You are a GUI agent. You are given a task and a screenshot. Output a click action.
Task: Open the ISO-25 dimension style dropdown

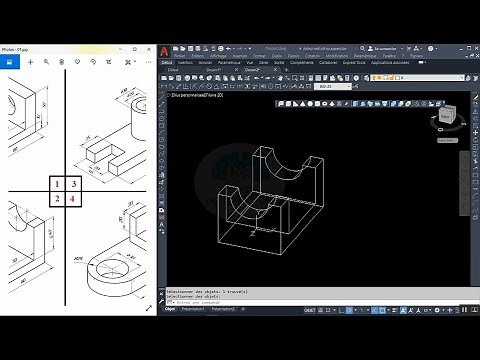pos(333,86)
